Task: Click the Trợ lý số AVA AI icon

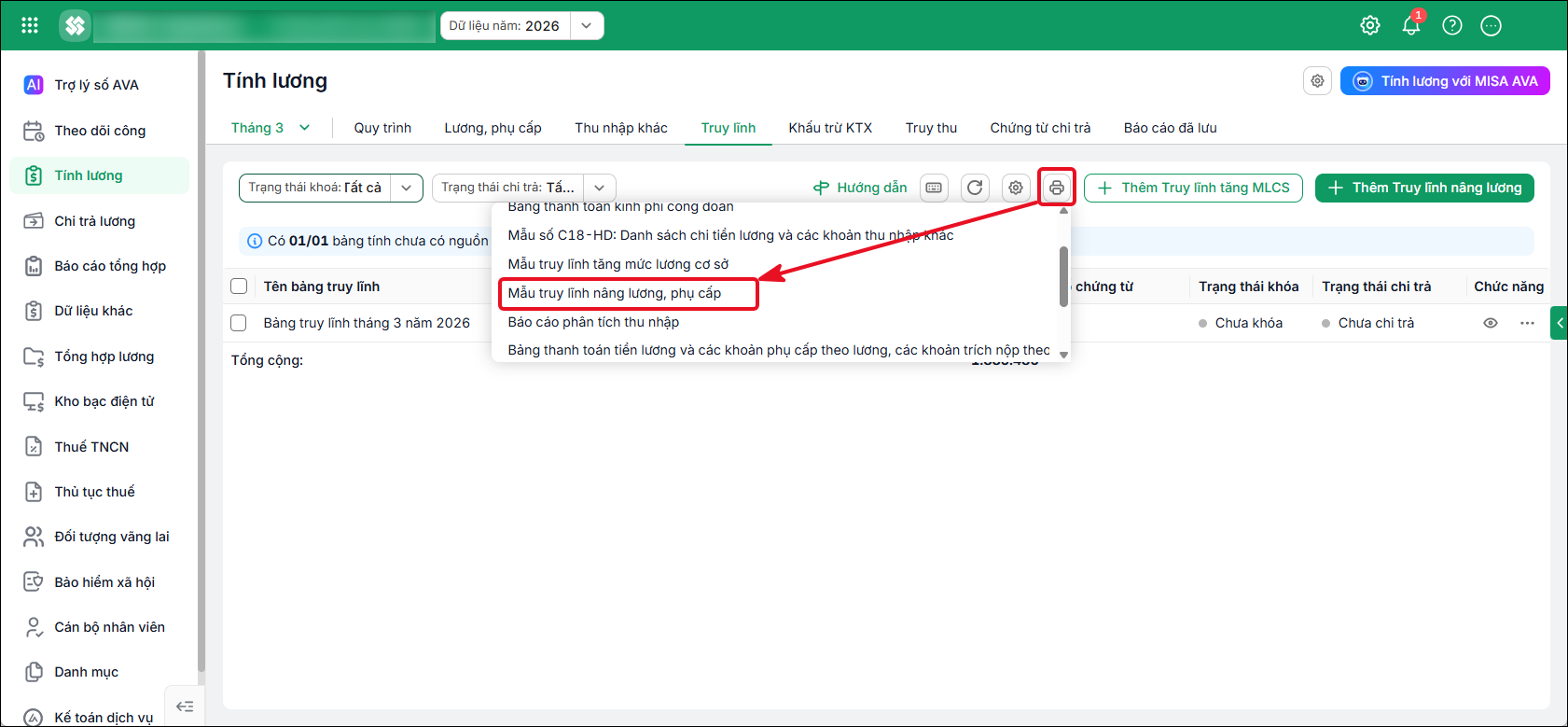Action: tap(34, 85)
